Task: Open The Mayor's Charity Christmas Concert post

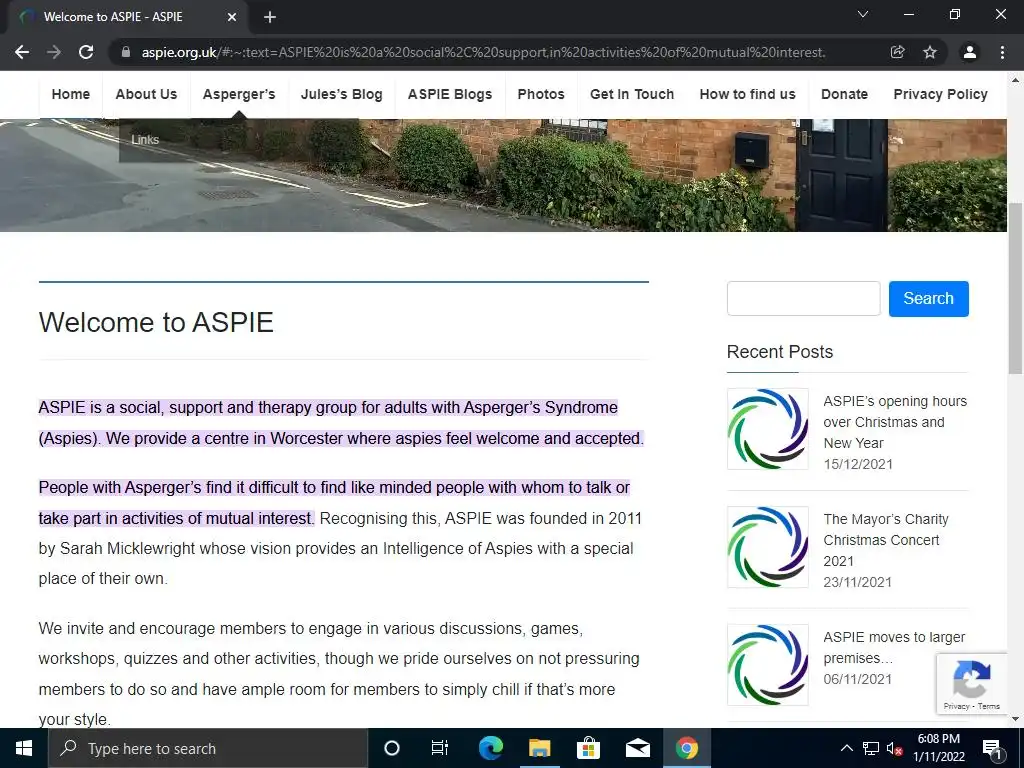Action: coord(886,540)
